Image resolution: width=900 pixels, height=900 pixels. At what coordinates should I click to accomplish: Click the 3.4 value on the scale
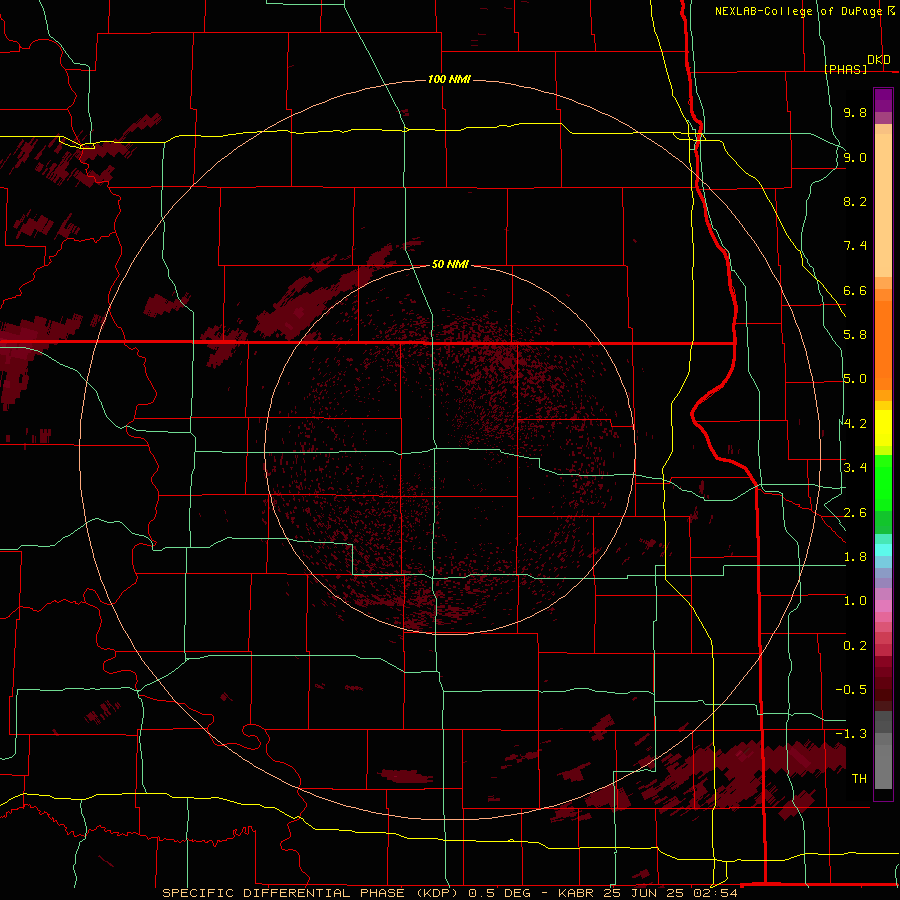coord(855,468)
